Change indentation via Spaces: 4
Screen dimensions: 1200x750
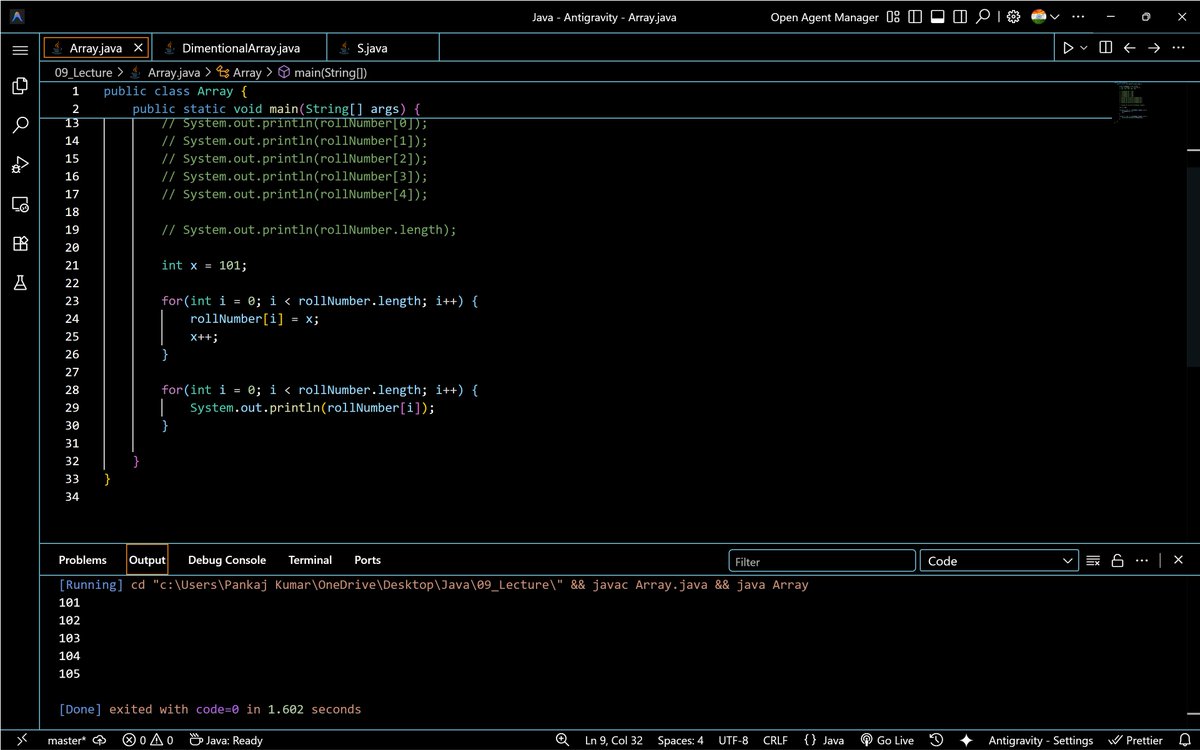[x=680, y=740]
